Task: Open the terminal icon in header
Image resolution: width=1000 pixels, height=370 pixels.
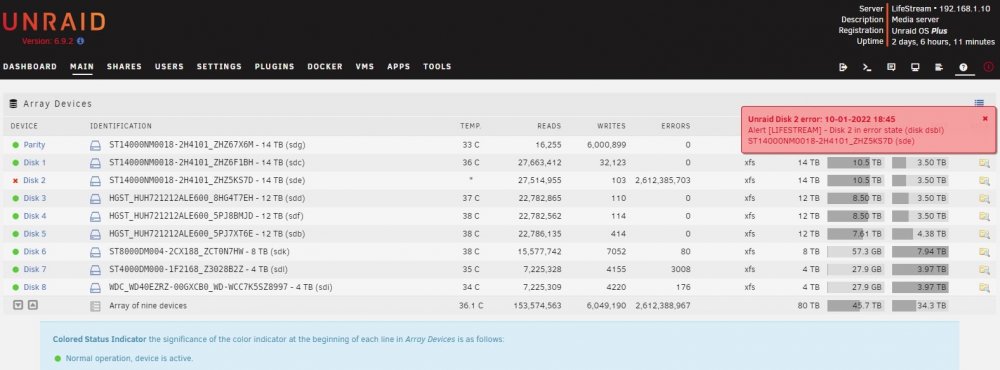Action: pyautogui.click(x=867, y=67)
